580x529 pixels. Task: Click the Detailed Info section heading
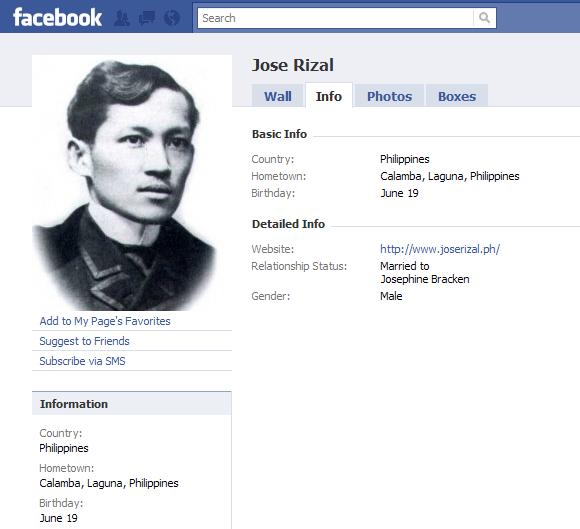288,224
